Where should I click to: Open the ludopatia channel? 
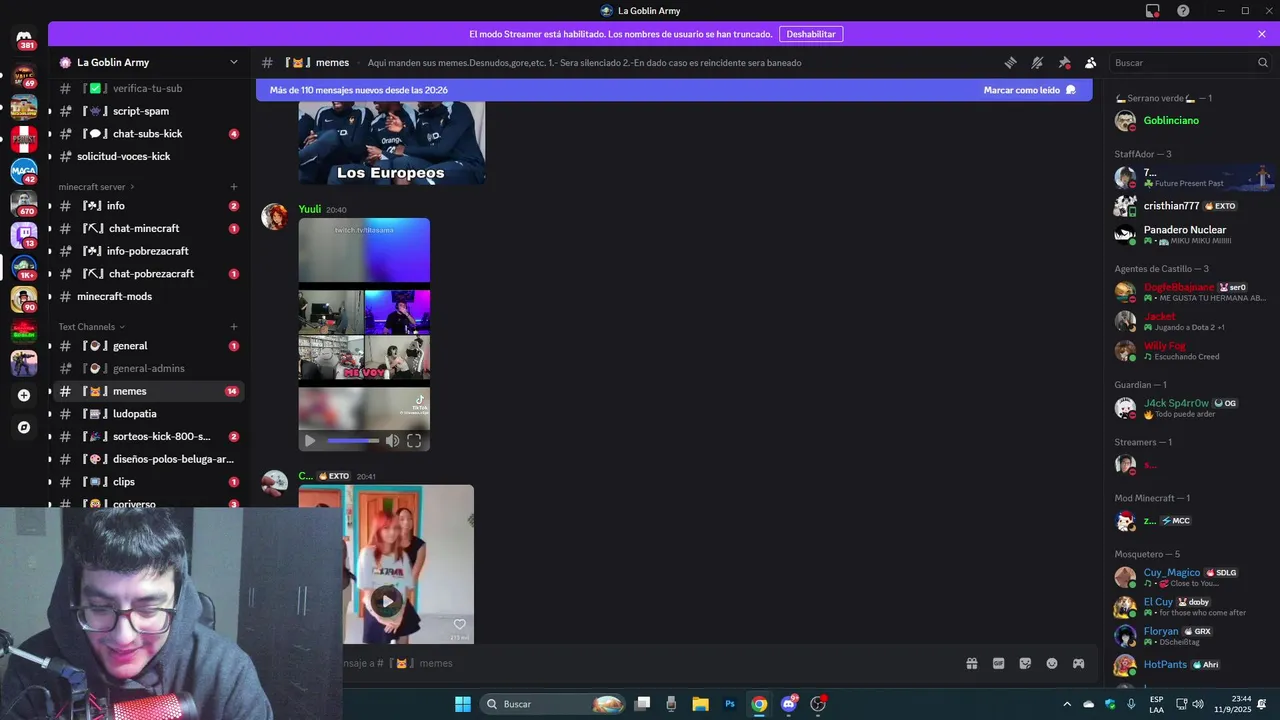[x=148, y=414]
